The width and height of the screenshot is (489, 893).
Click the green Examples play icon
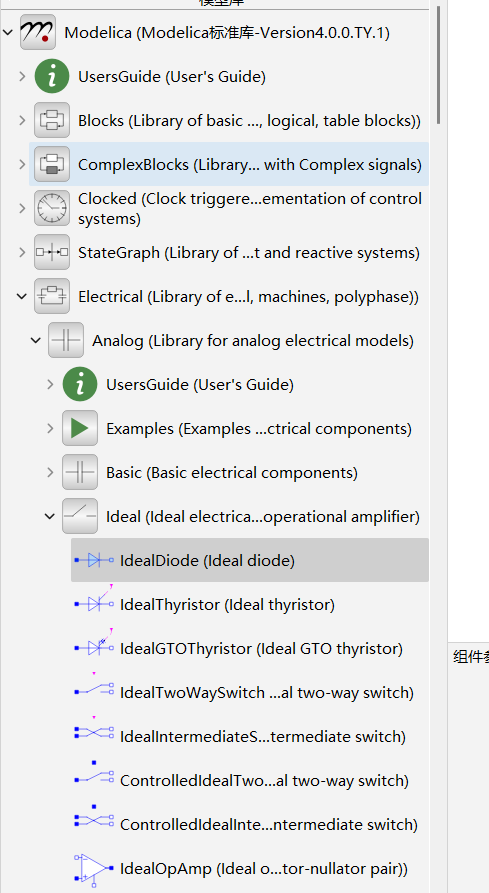80,428
